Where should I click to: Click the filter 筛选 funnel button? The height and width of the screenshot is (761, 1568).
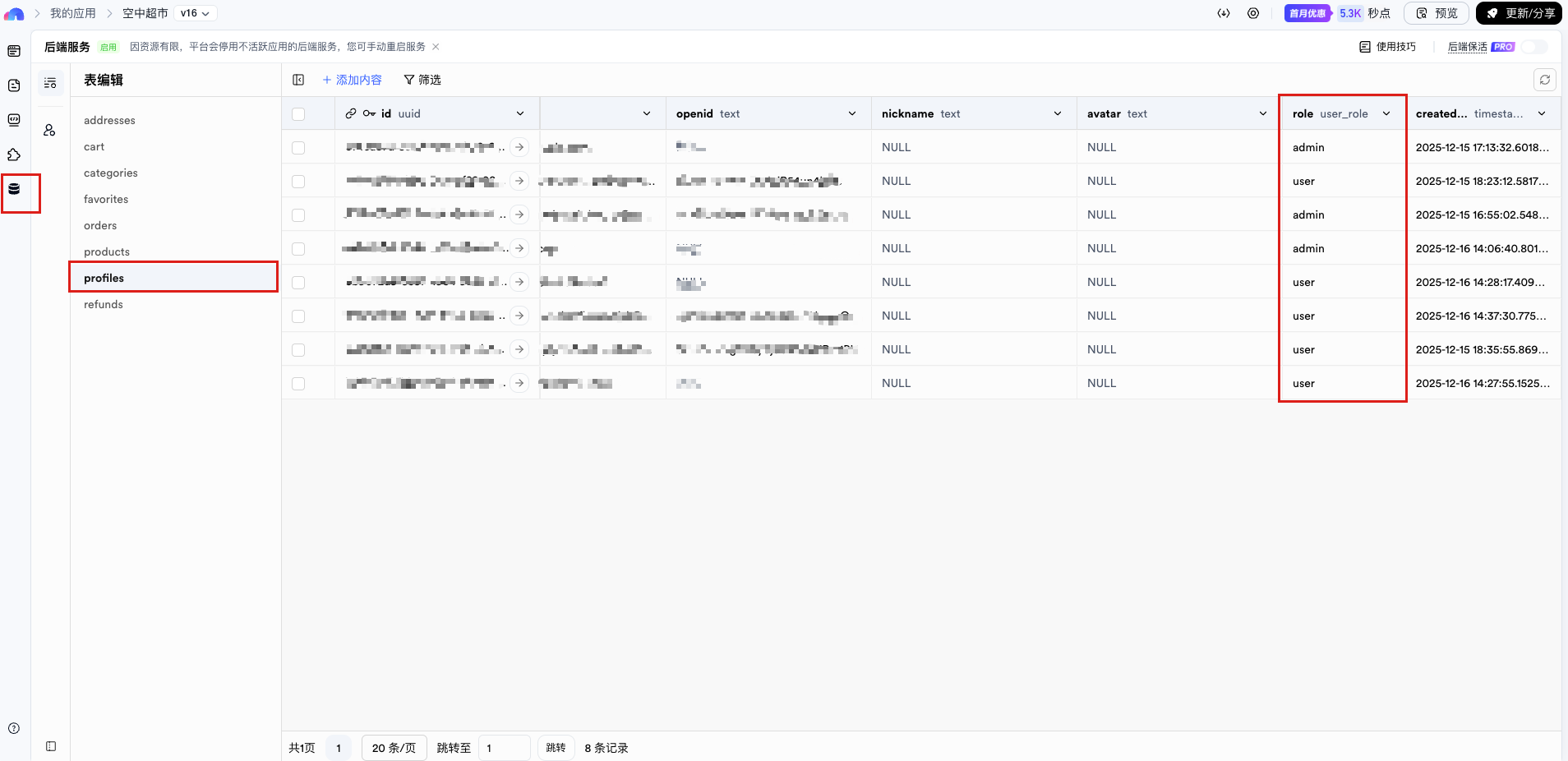(422, 80)
